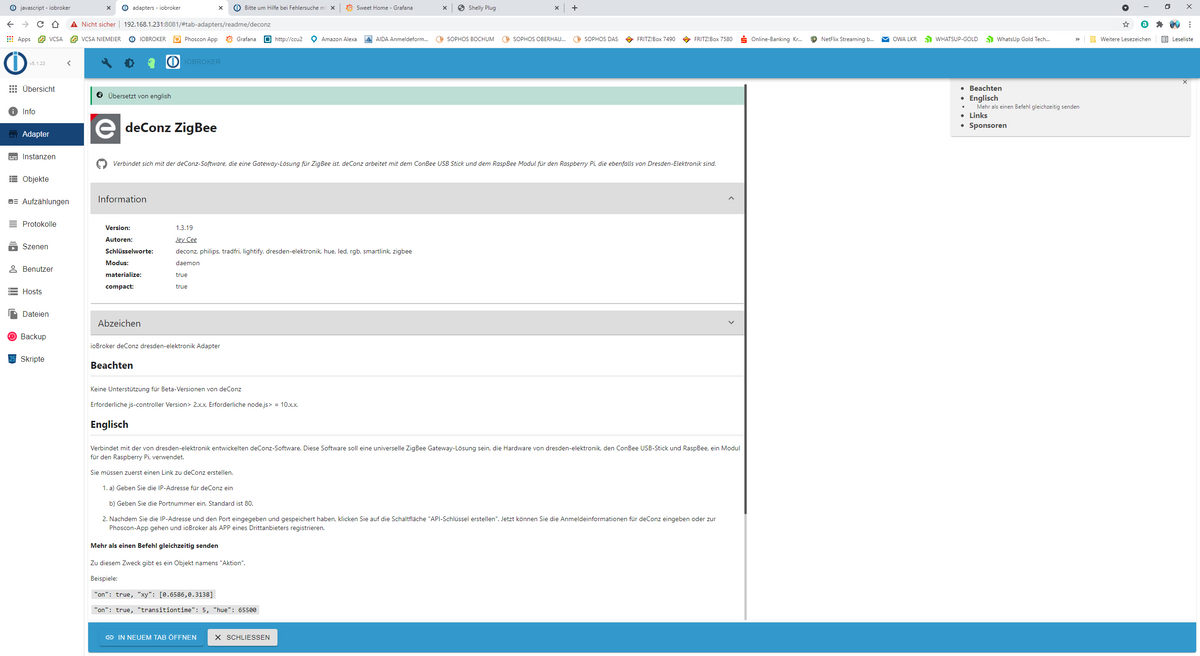Image resolution: width=1200 pixels, height=656 pixels.
Task: Open the Leseliste reading list
Action: [x=1178, y=39]
